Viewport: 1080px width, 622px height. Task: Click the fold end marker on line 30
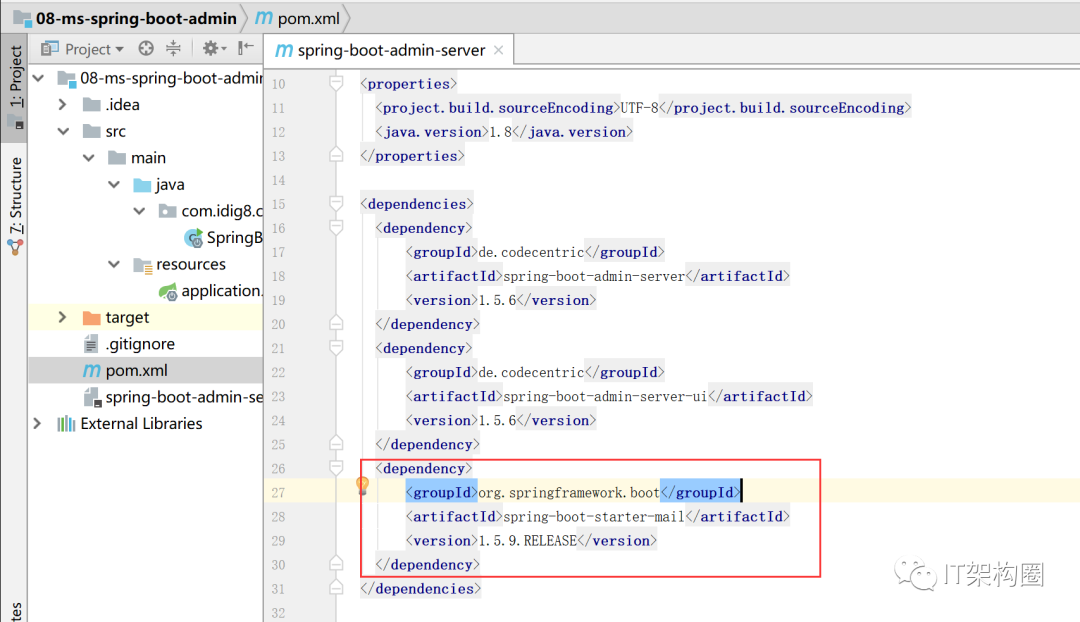pos(336,563)
